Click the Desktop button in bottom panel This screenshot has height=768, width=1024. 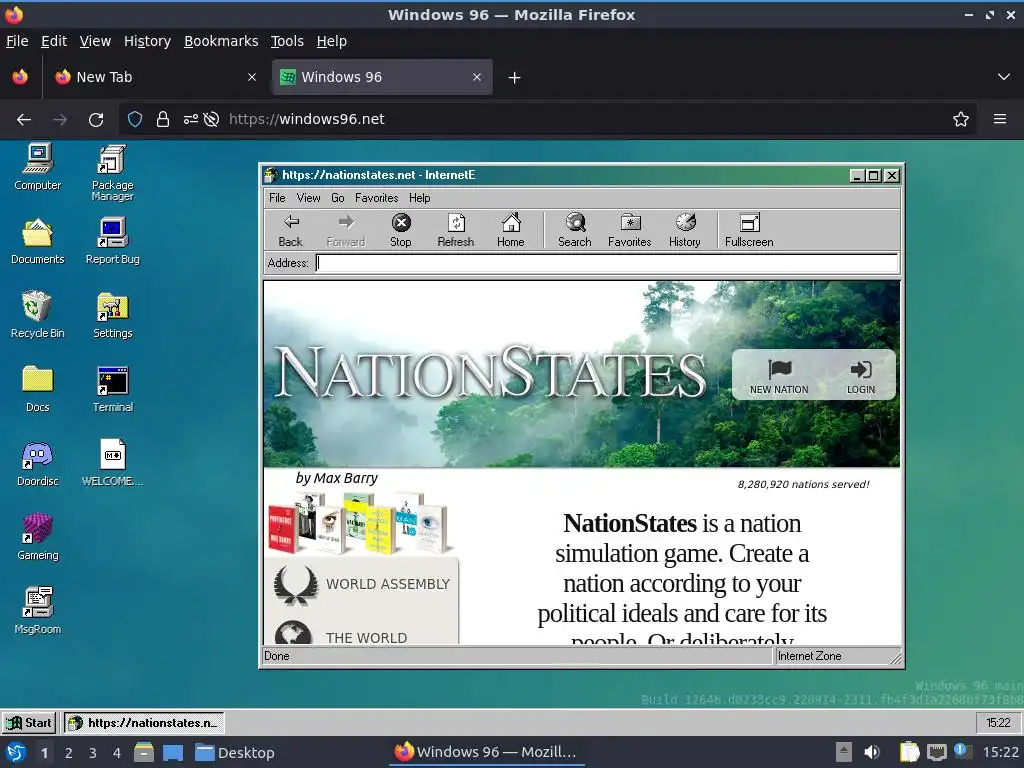pyautogui.click(x=235, y=753)
